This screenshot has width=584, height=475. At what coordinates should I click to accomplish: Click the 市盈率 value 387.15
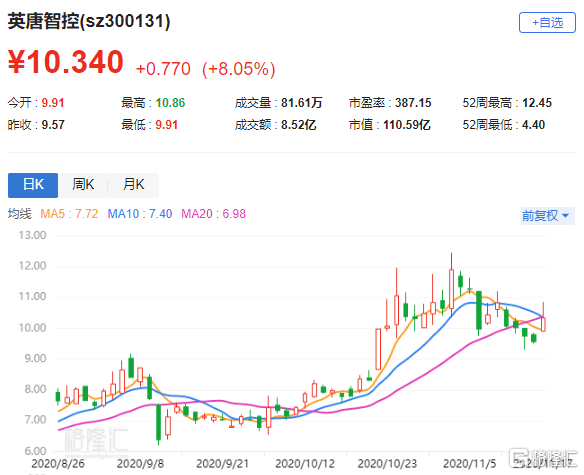pos(413,103)
